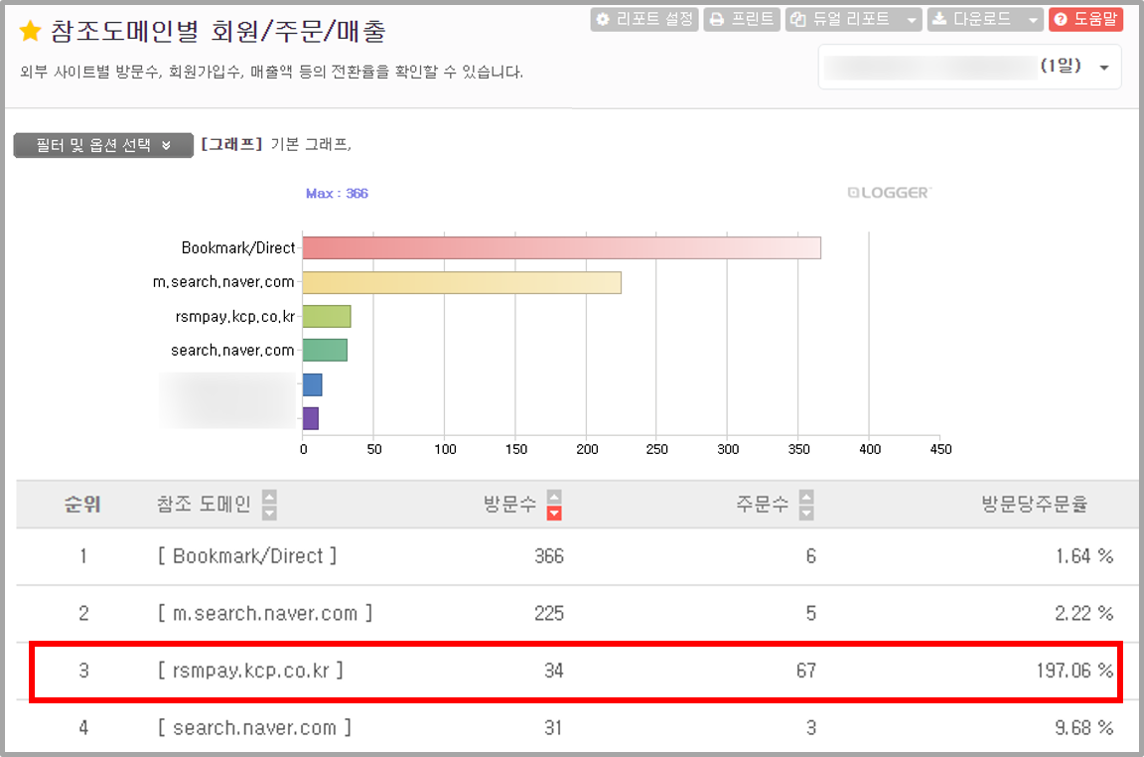The image size is (1144, 757).
Task: Select [ m.search.naver.com ] table row domain
Action: (265, 613)
